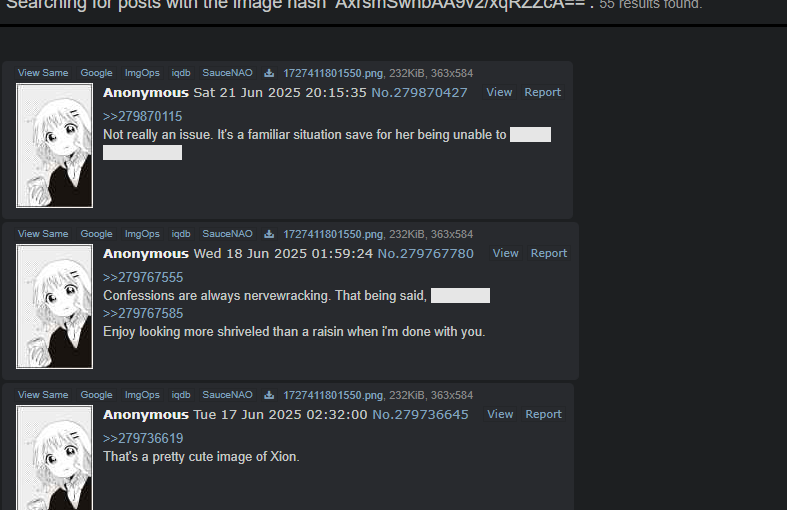
Task: Follow reply link >>279870115
Action: tap(143, 116)
